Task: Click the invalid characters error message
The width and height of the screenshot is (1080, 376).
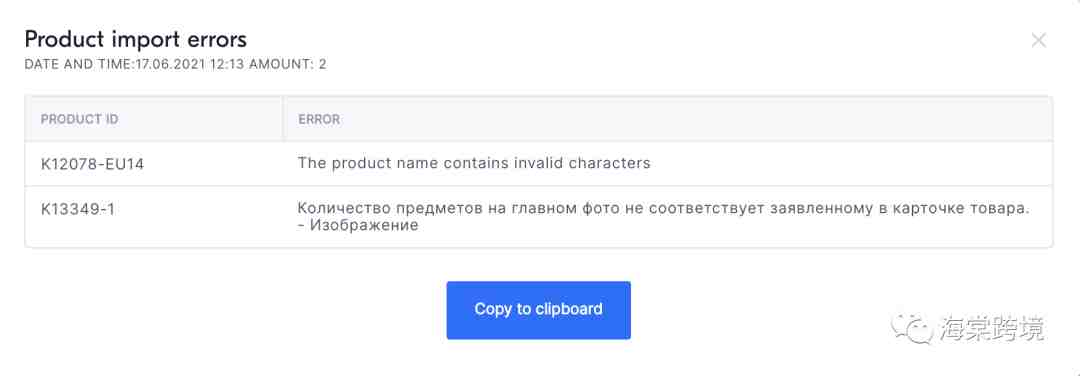Action: point(474,163)
